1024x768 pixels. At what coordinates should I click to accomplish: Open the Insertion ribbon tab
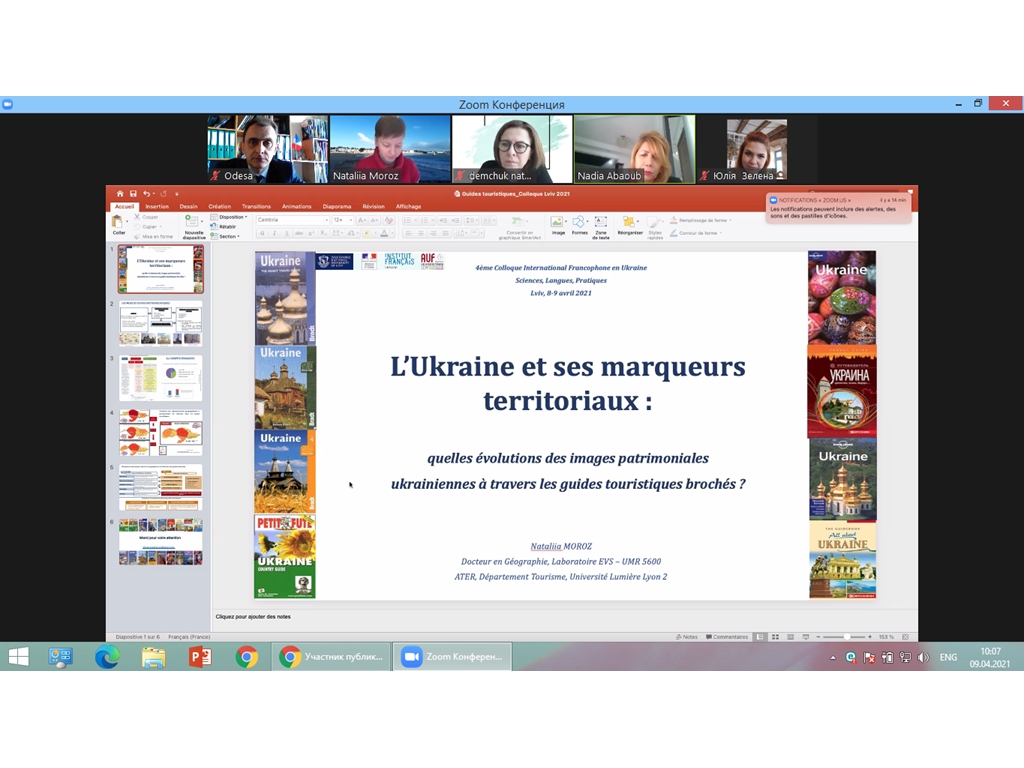pos(157,206)
